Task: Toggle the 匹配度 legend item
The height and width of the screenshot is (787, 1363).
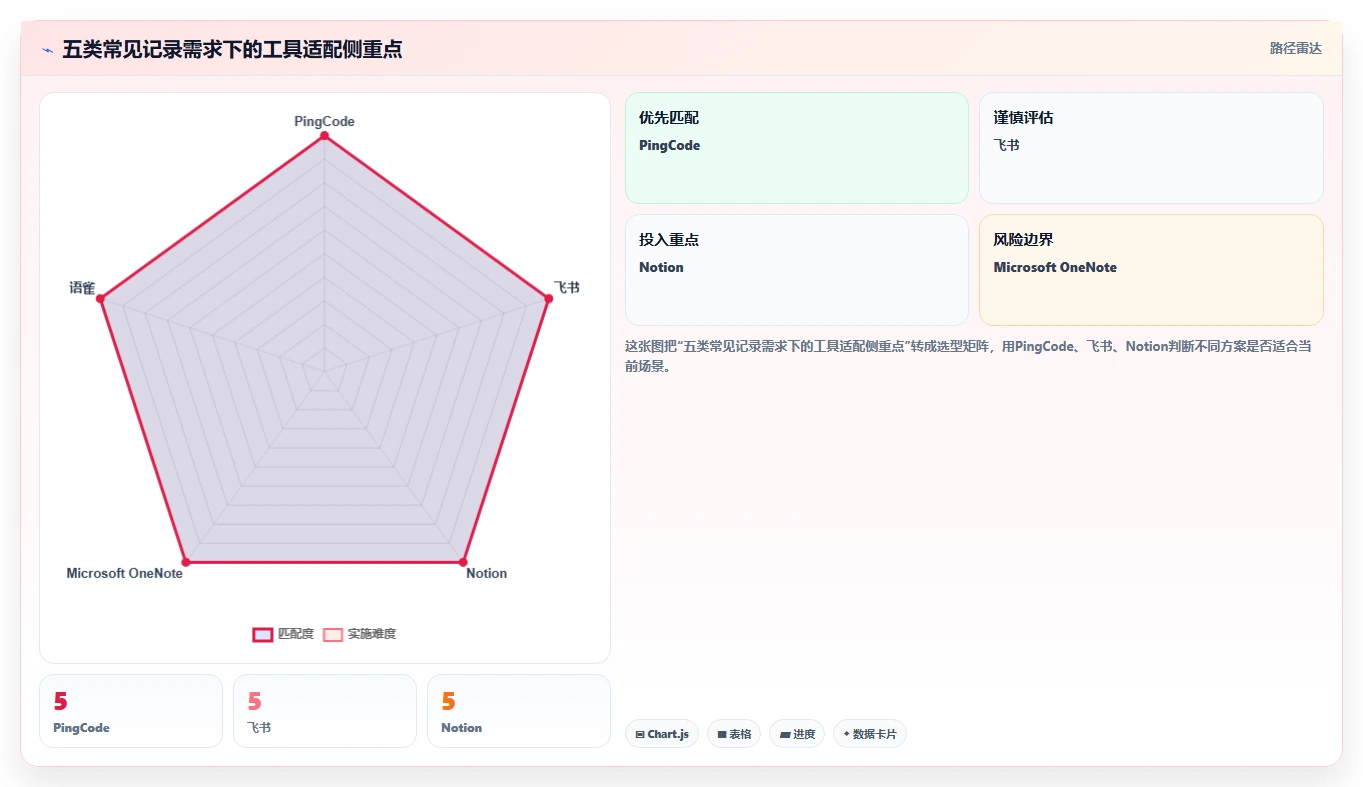Action: click(x=283, y=634)
